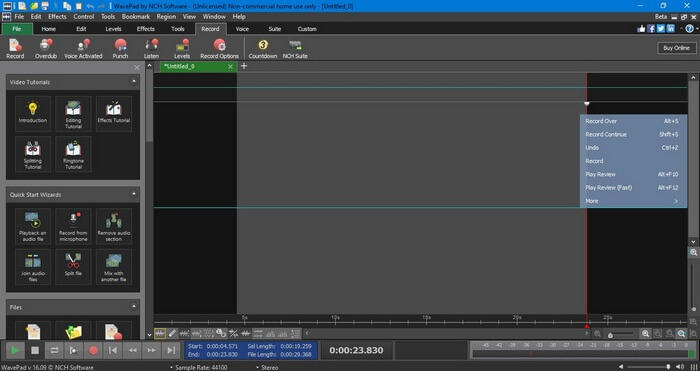Open the Bookmark menu
This screenshot has height=371, width=700.
pos(136,17)
